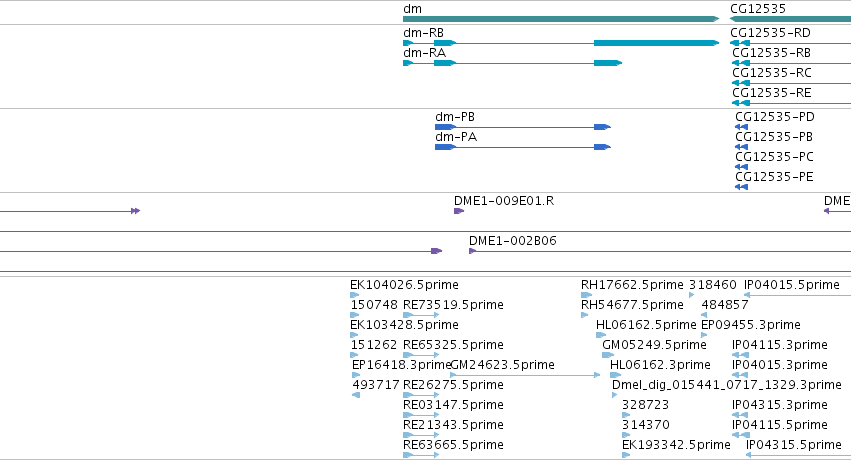Click the CG12535-PE protein label

774,177
